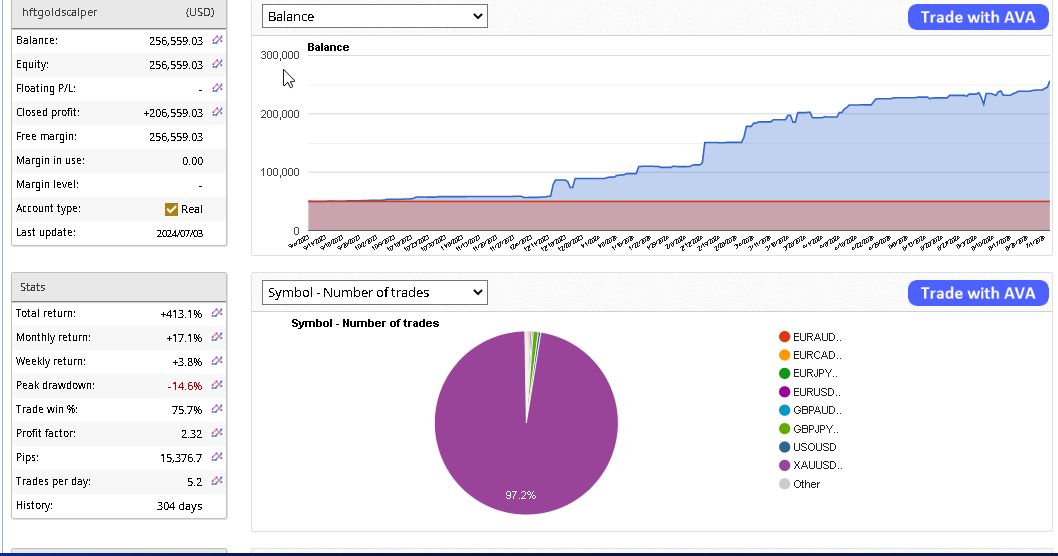Click chart icon next to Balance value
This screenshot has width=1058, height=556.
(x=217, y=40)
